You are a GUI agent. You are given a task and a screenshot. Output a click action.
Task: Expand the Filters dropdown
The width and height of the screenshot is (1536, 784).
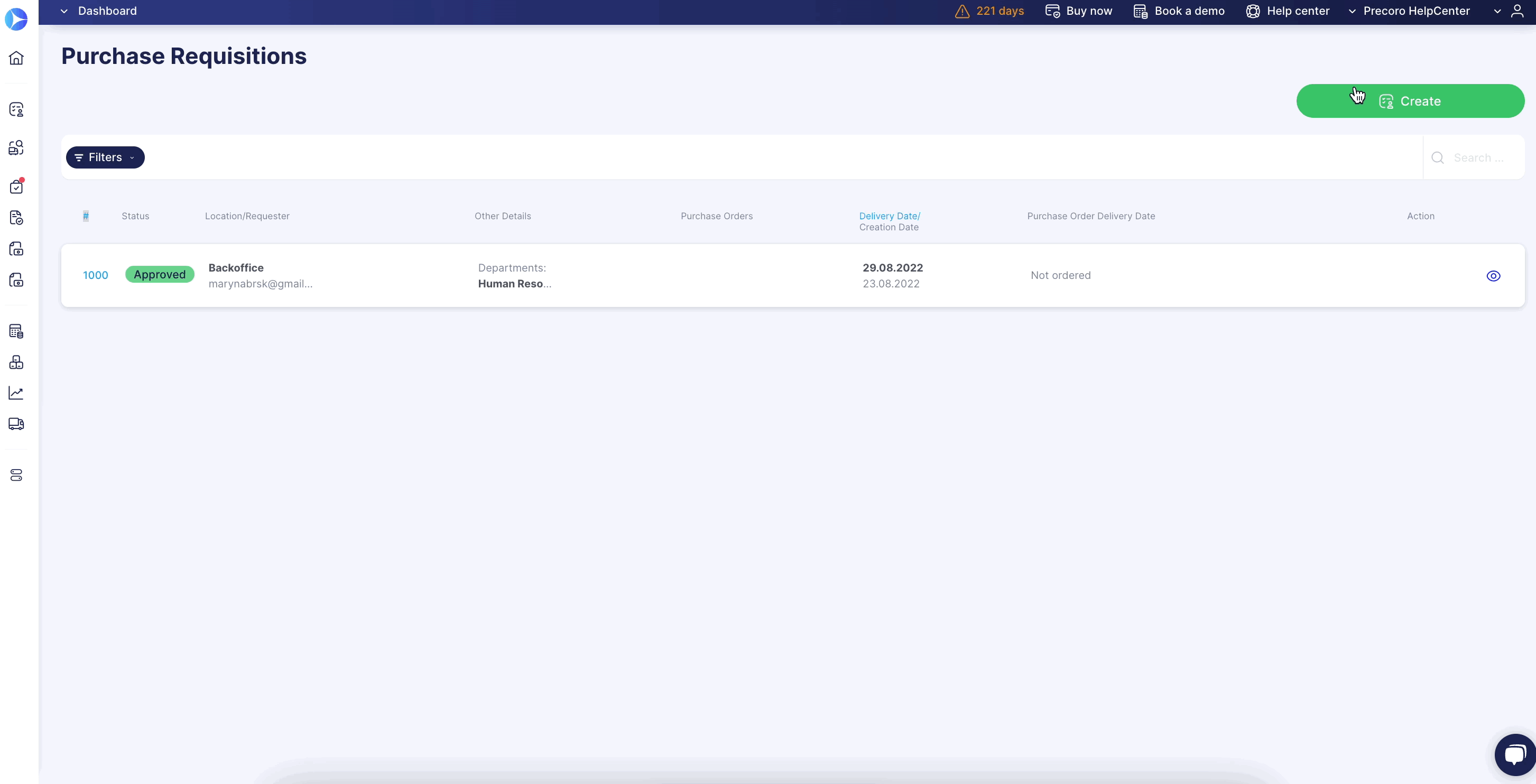[x=105, y=157]
